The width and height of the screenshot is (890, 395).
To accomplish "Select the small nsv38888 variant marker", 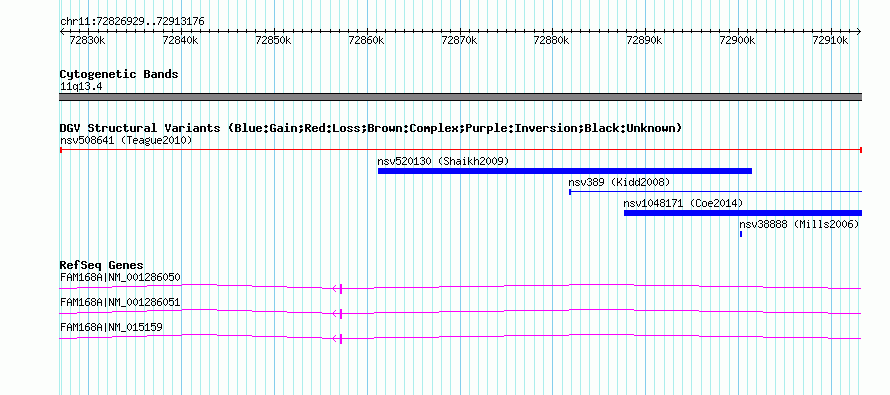I will click(x=741, y=234).
